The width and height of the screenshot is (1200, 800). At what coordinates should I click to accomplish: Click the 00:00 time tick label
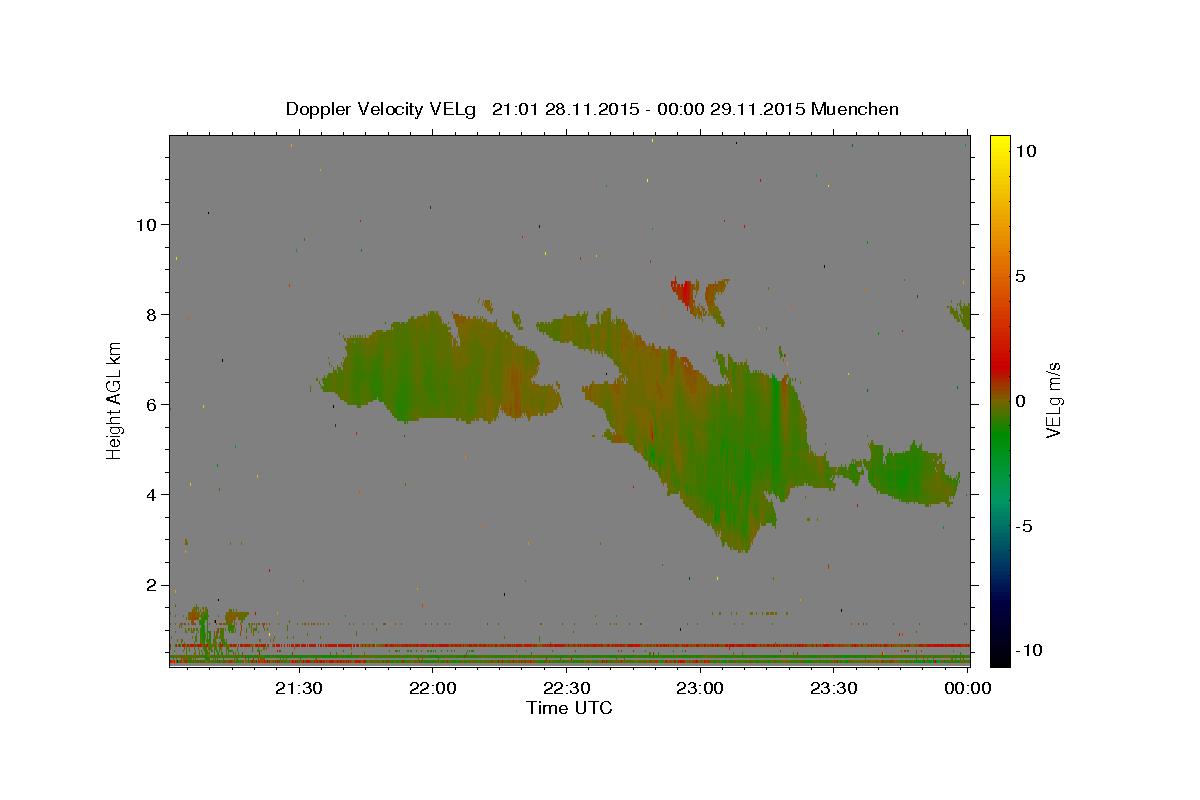pos(968,689)
